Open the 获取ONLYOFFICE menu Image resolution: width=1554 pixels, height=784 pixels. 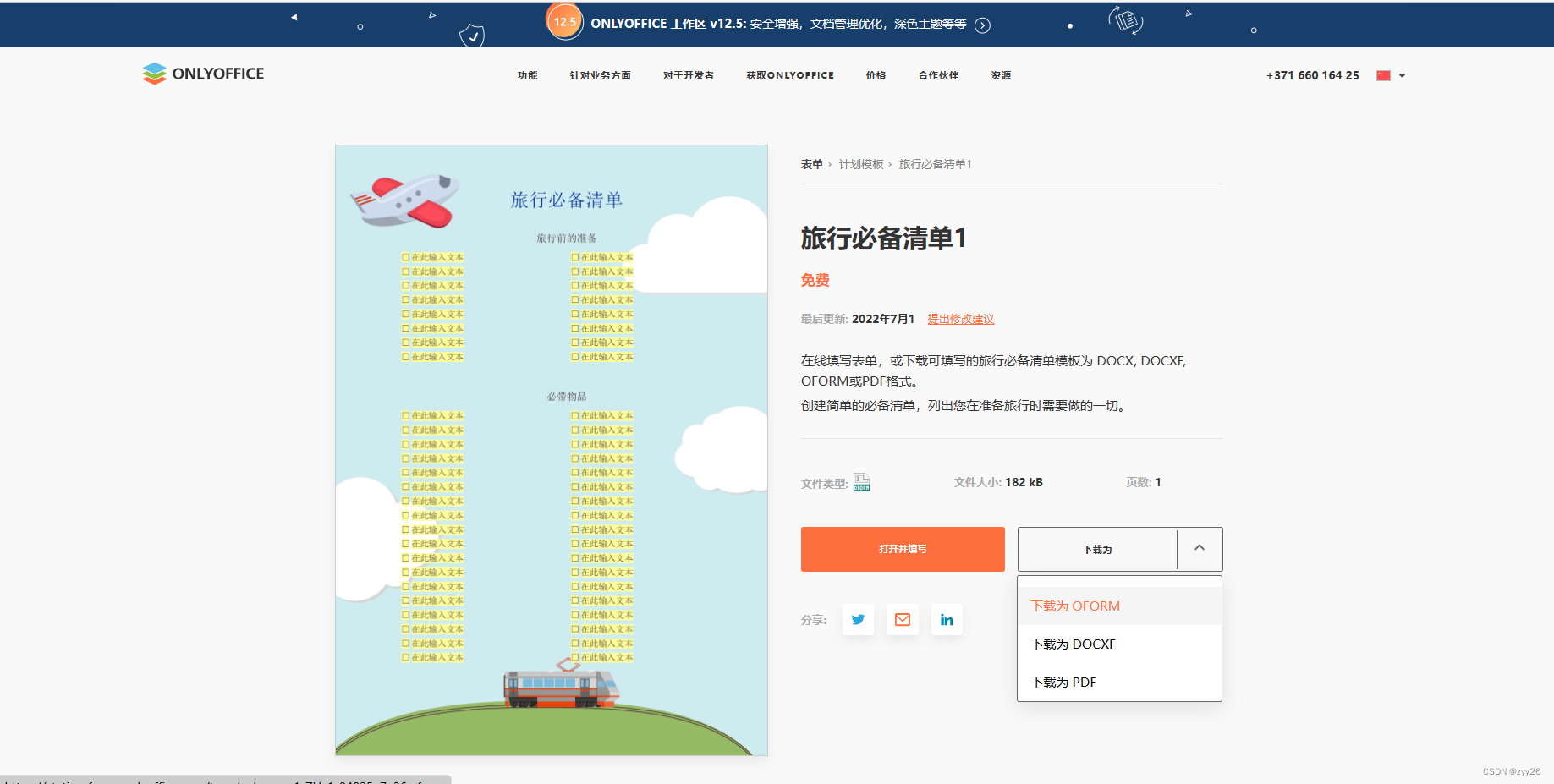click(x=790, y=75)
